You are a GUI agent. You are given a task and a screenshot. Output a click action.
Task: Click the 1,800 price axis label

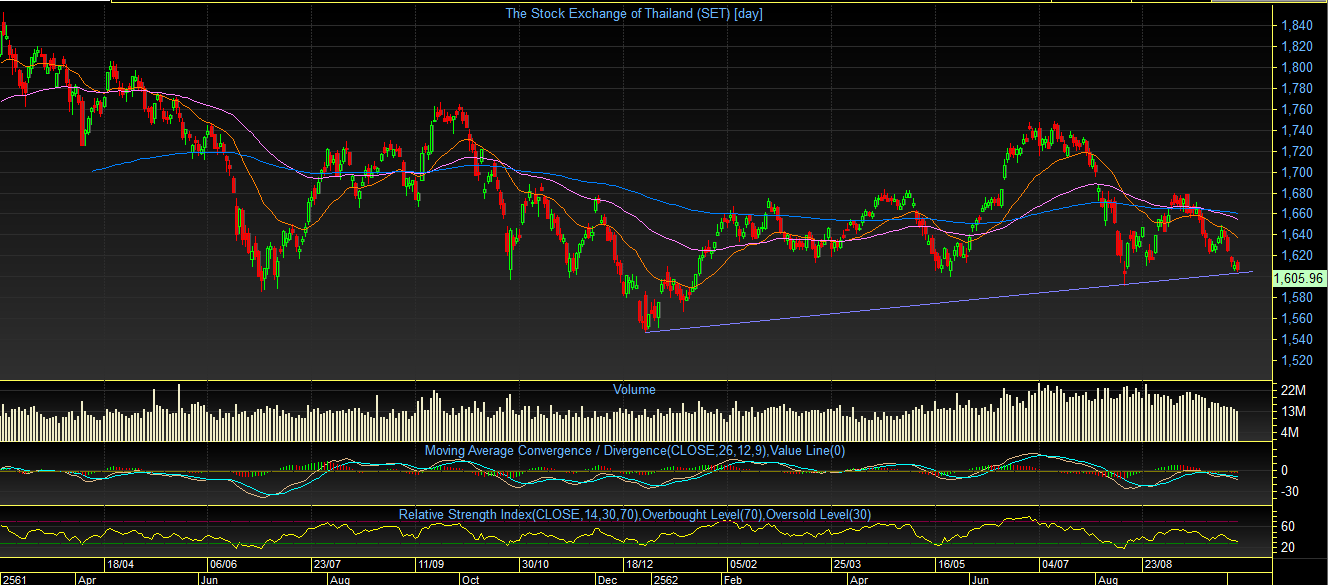click(1296, 67)
